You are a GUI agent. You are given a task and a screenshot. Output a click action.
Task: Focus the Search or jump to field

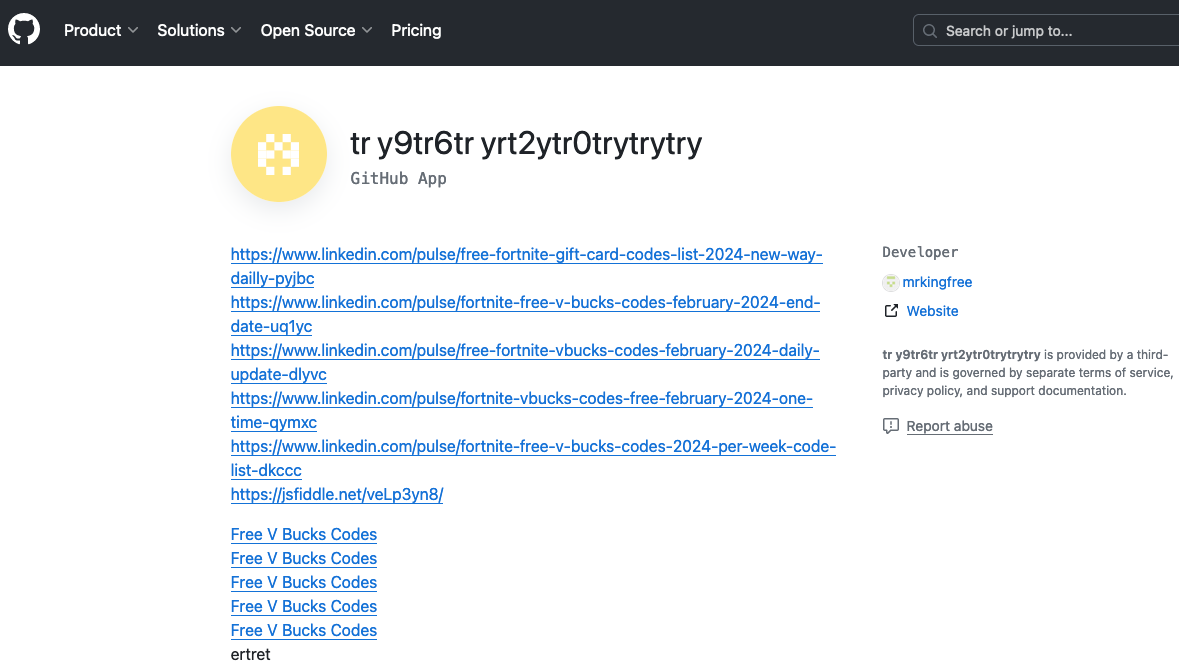(x=1046, y=31)
